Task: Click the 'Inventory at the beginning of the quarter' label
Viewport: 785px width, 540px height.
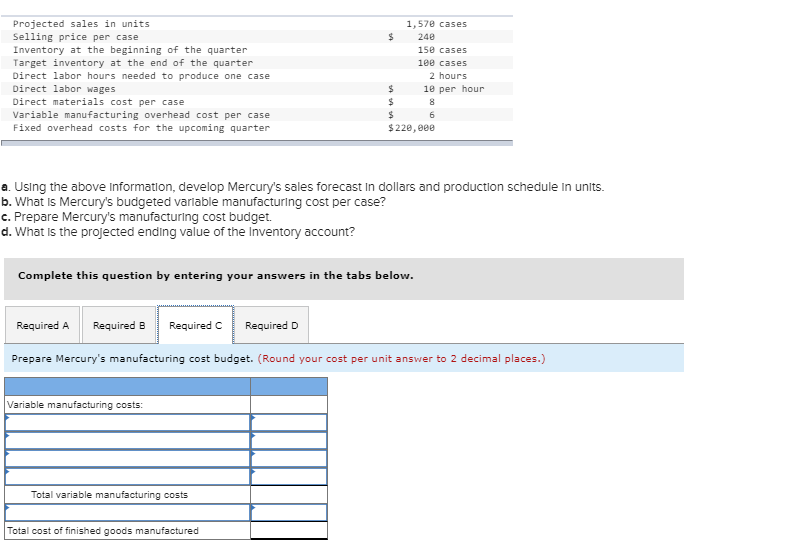Action: coord(130,50)
